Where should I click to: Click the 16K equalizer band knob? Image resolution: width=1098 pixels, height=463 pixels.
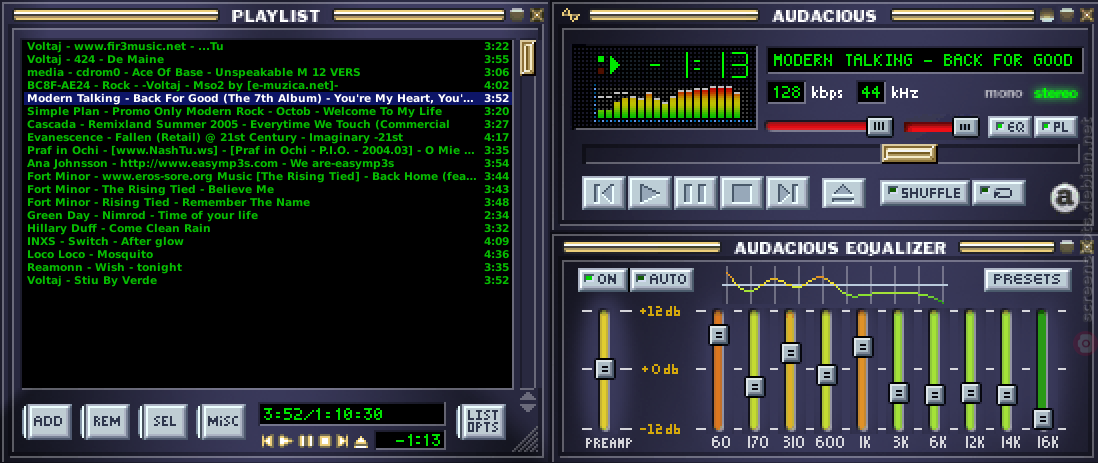pos(1043,419)
